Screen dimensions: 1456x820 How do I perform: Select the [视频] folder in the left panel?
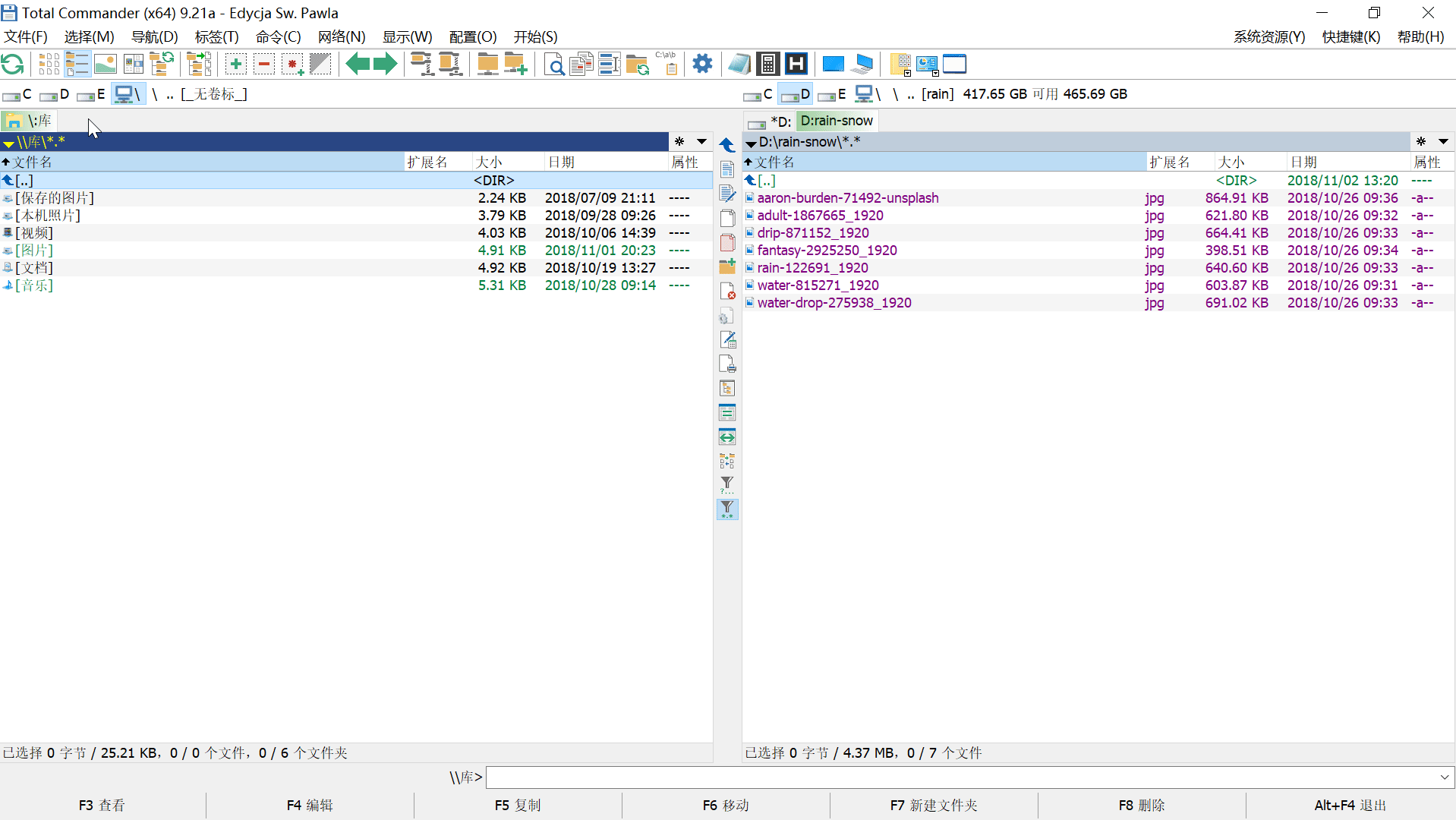click(356, 233)
